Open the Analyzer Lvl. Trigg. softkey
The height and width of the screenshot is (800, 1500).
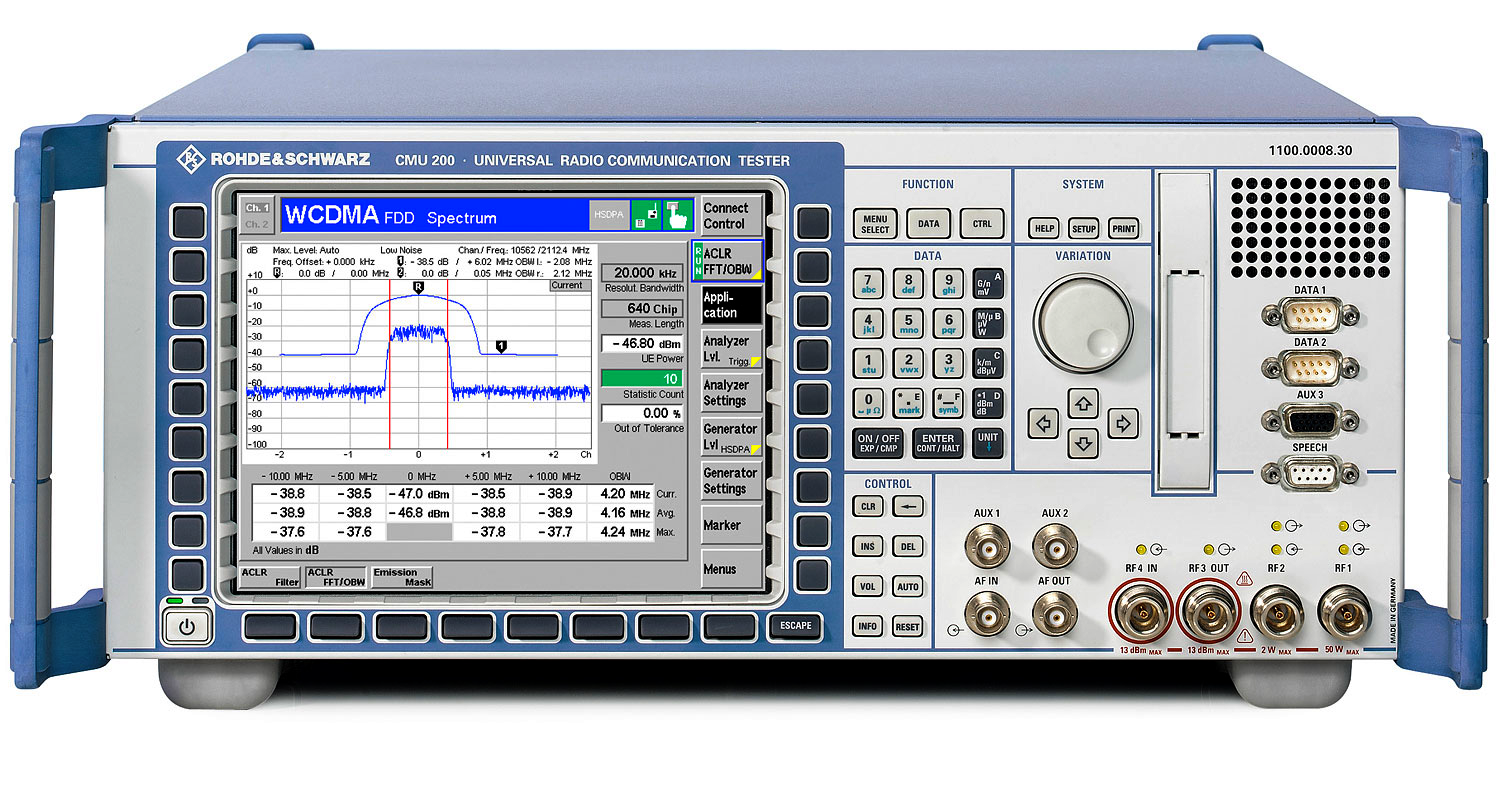point(731,349)
